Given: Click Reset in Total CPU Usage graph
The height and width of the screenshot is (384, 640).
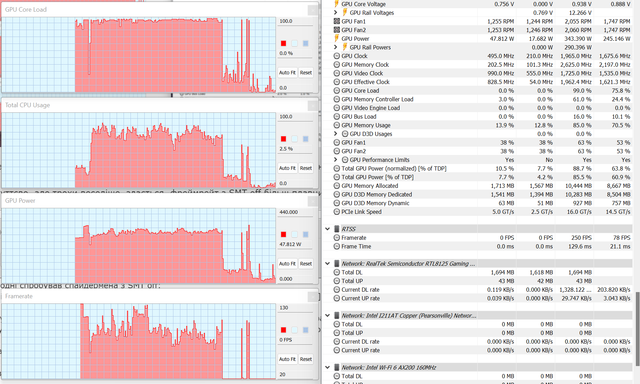Looking at the screenshot, I should click(306, 168).
